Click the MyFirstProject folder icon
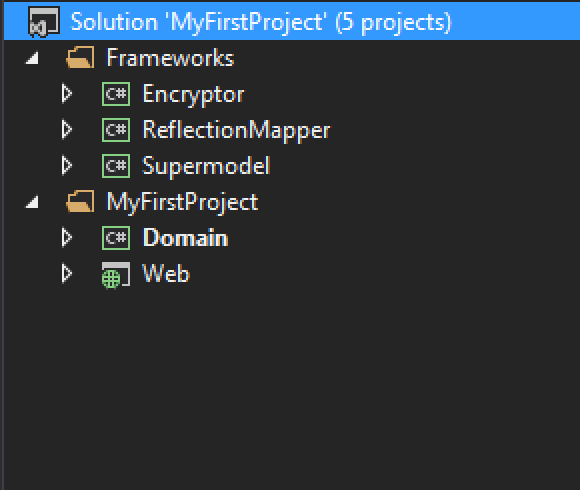Screen dimensions: 580x490 pyautogui.click(x=80, y=202)
